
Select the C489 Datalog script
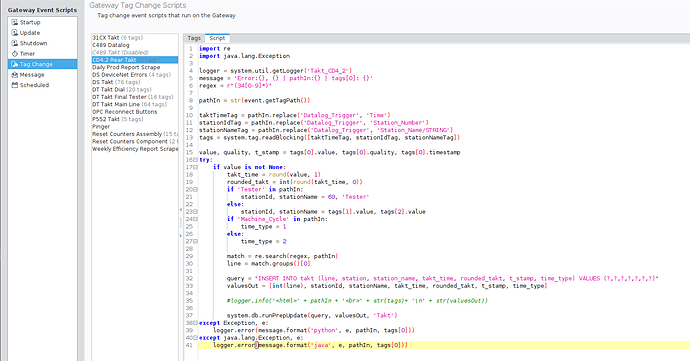click(111, 45)
